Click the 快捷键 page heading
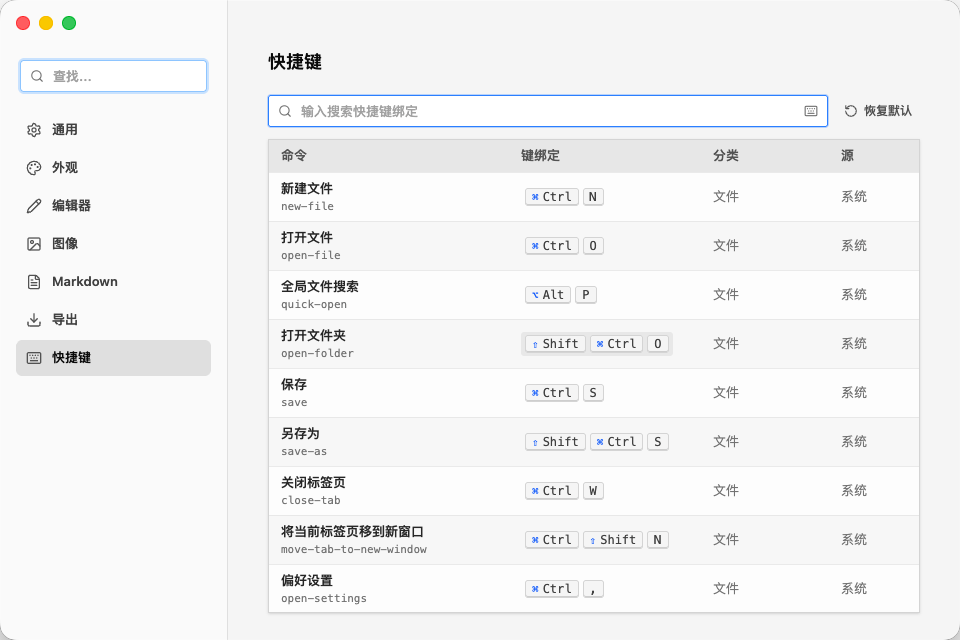 [295, 62]
